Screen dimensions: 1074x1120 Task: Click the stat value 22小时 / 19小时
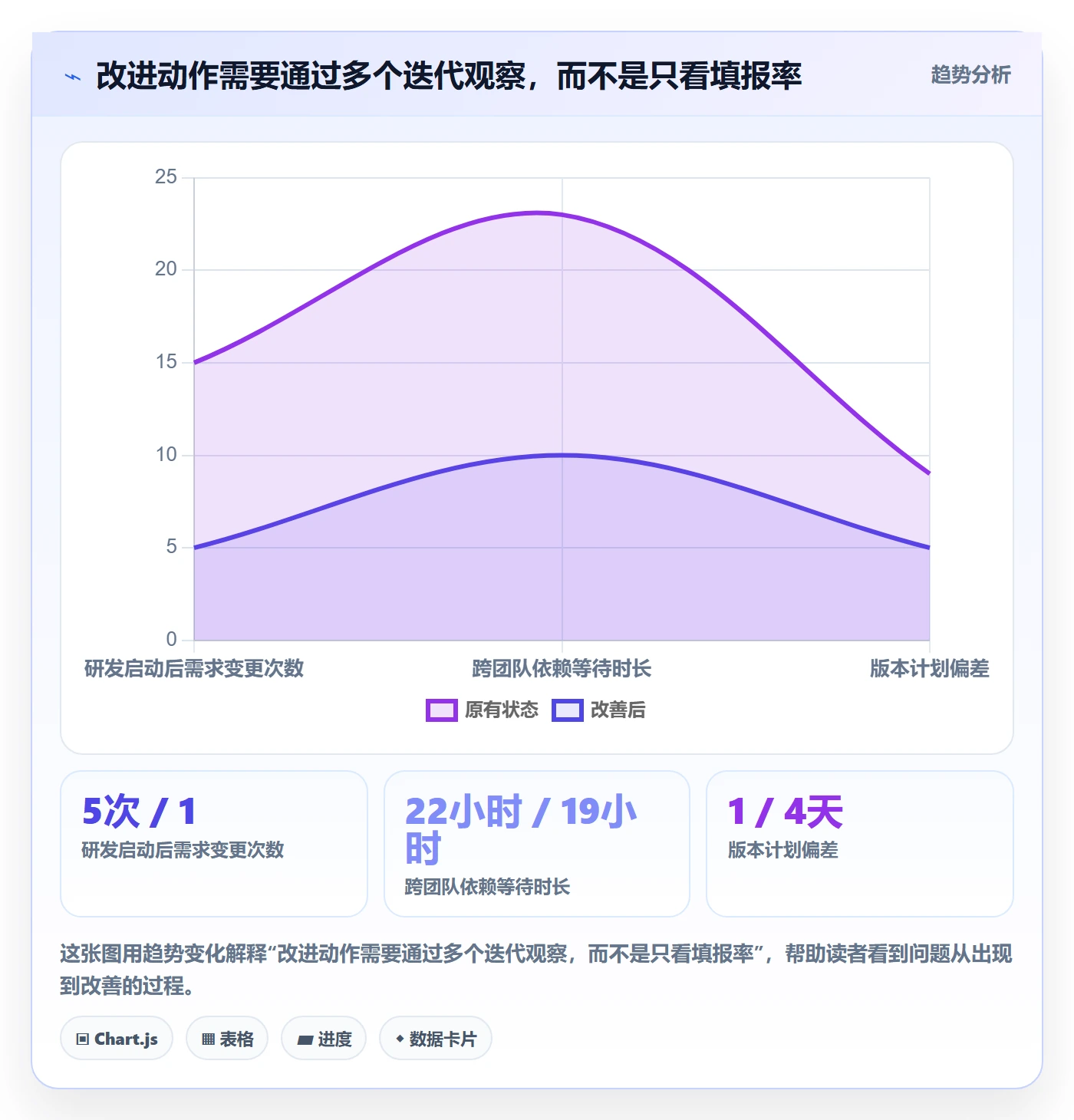coord(521,830)
